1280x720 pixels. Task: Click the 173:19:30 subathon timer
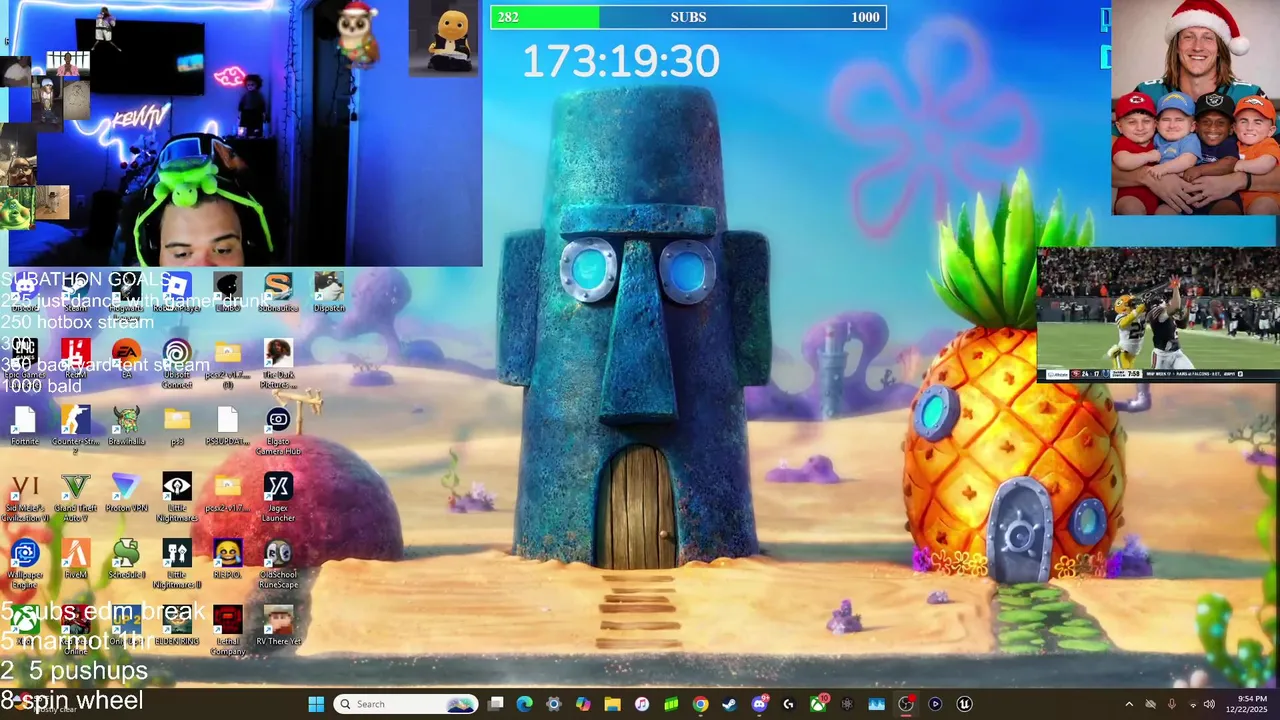point(621,62)
